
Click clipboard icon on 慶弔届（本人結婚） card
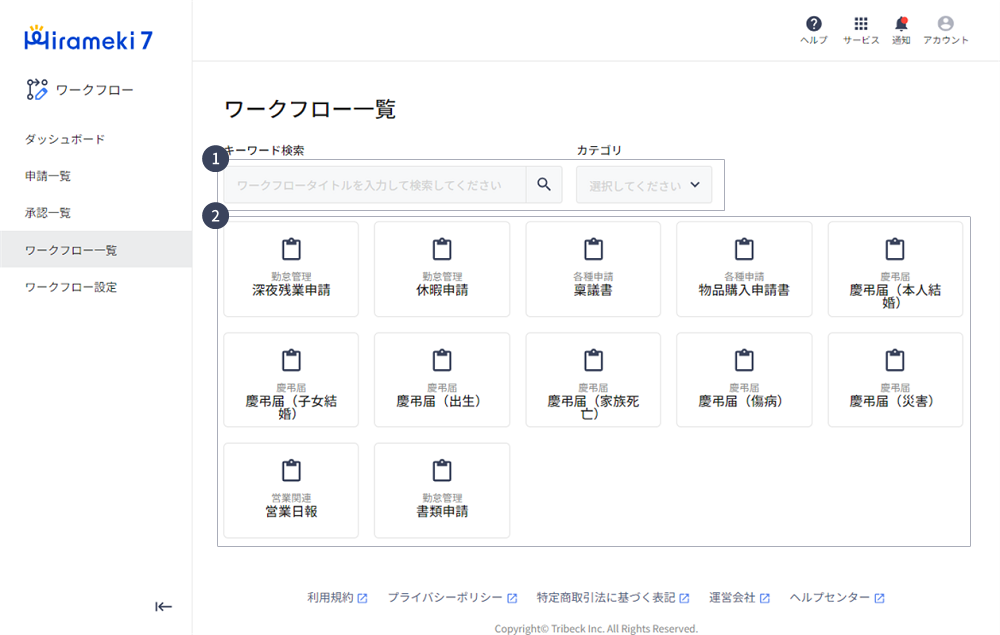click(x=895, y=249)
